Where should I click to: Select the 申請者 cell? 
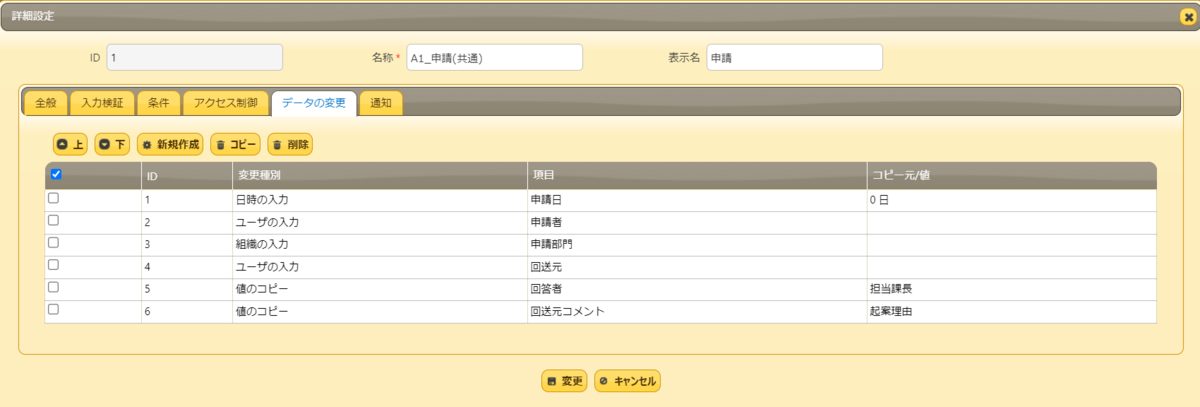(x=697, y=222)
